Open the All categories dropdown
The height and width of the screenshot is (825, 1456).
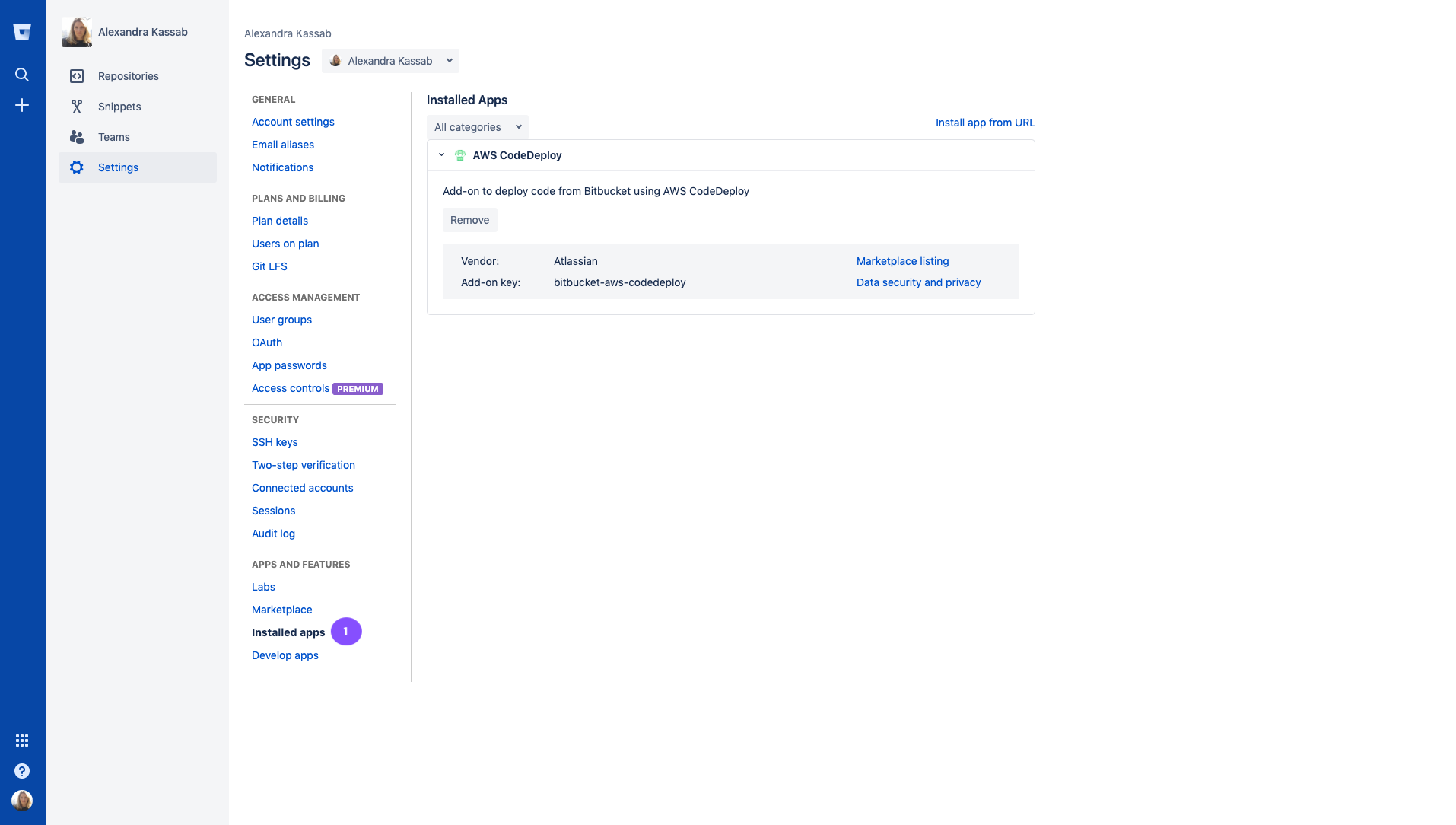pos(478,127)
